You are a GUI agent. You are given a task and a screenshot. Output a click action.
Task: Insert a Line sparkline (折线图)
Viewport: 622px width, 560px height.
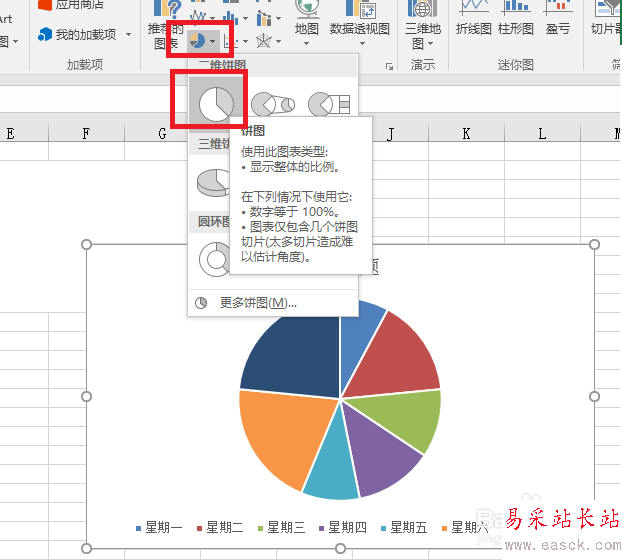pyautogui.click(x=474, y=18)
